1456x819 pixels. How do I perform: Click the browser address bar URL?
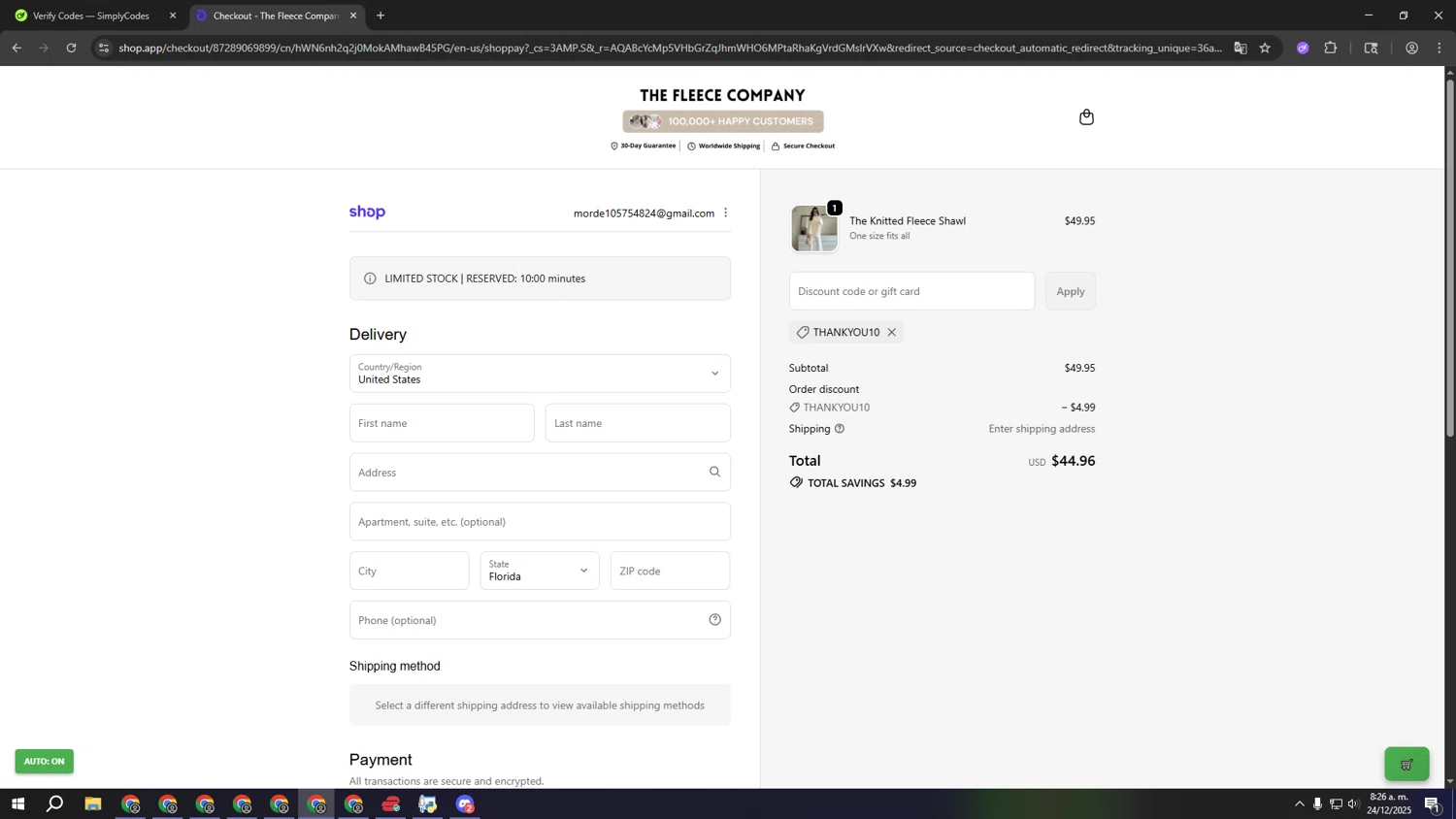point(670,48)
